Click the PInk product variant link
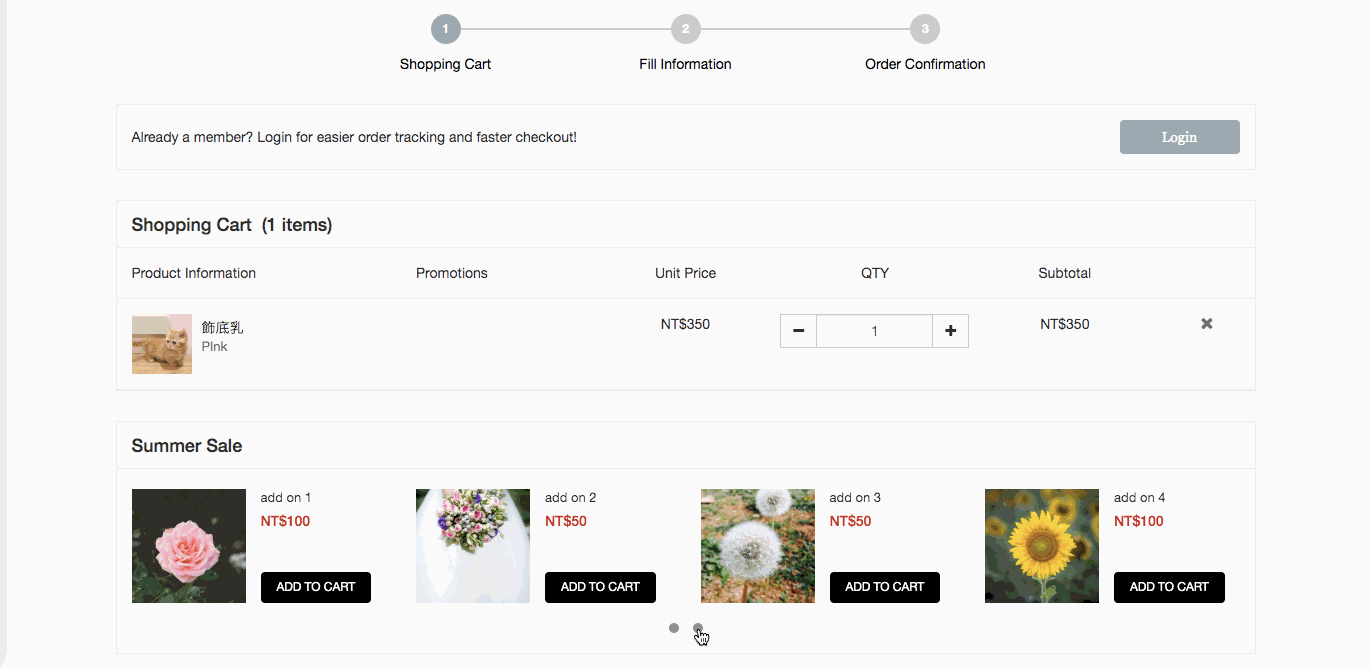 [x=213, y=346]
